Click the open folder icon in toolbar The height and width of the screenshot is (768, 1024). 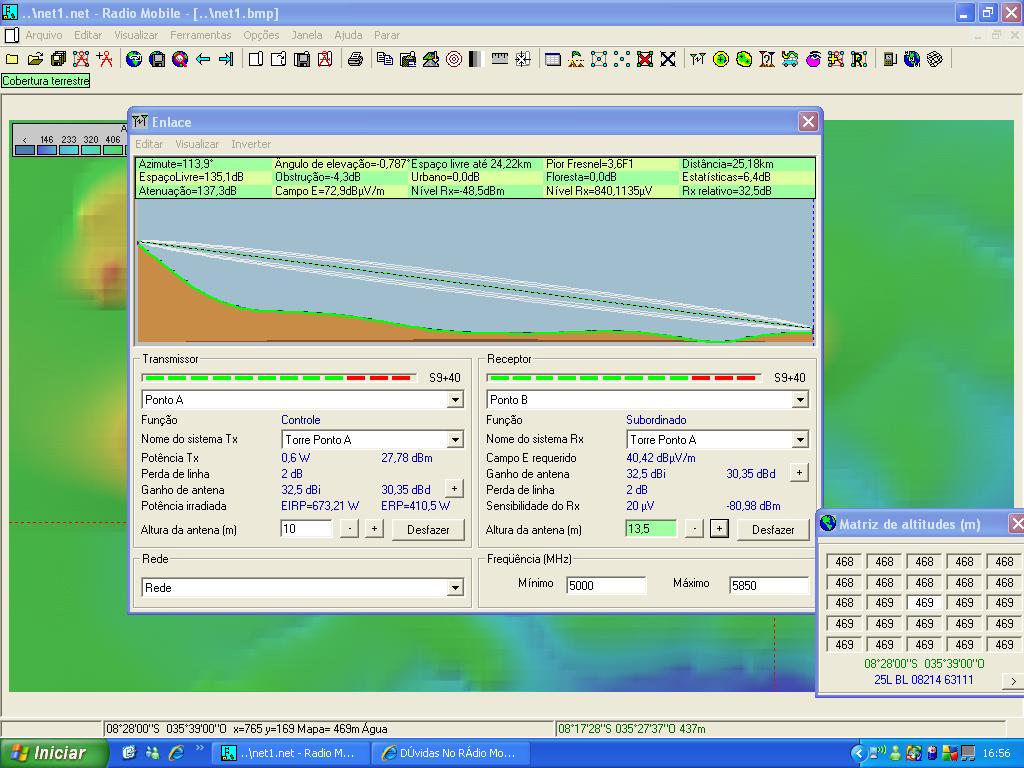35,59
